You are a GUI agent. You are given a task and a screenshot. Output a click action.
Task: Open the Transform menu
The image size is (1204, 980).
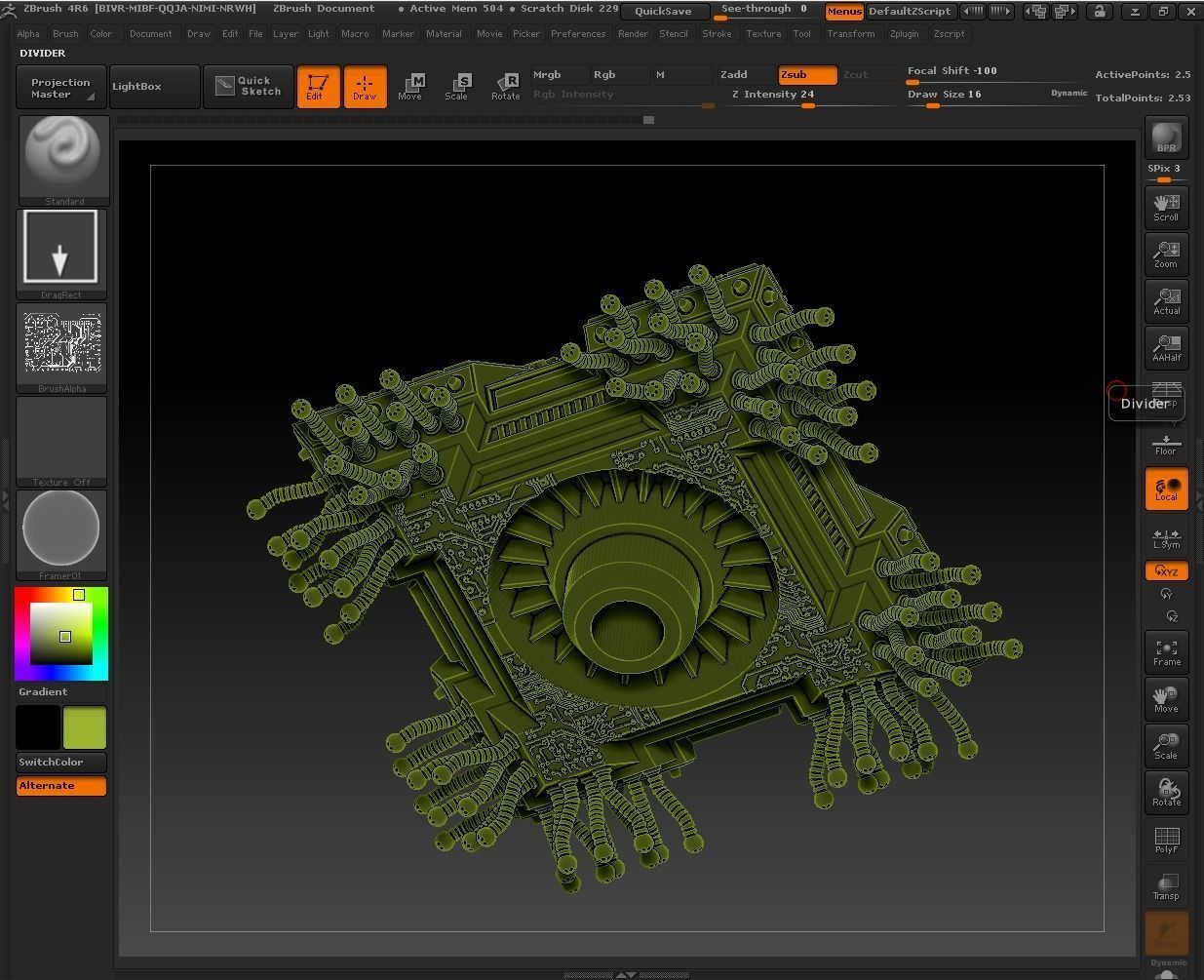[850, 33]
